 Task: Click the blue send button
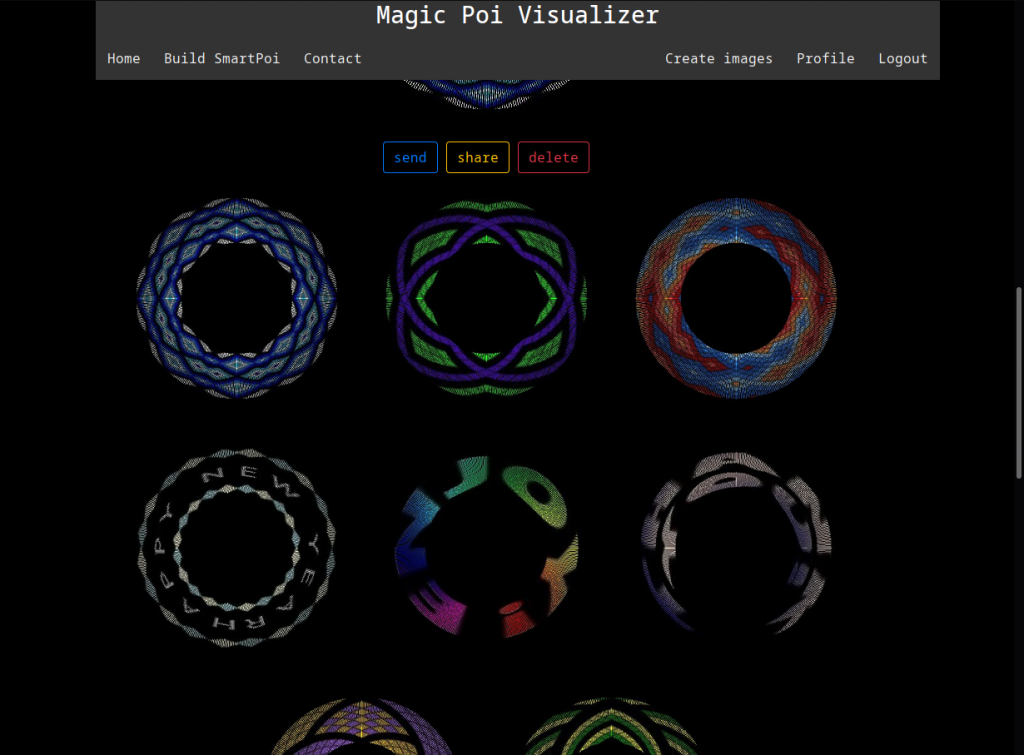(x=410, y=157)
